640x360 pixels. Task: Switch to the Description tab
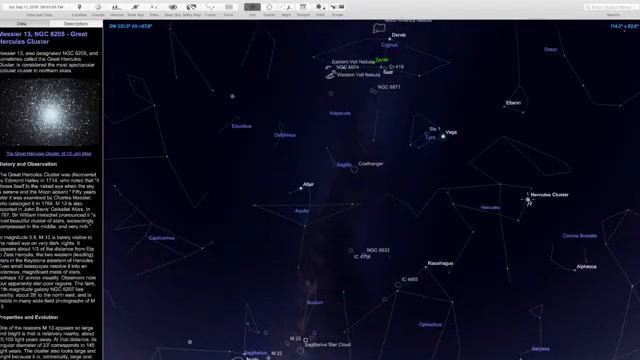76,24
